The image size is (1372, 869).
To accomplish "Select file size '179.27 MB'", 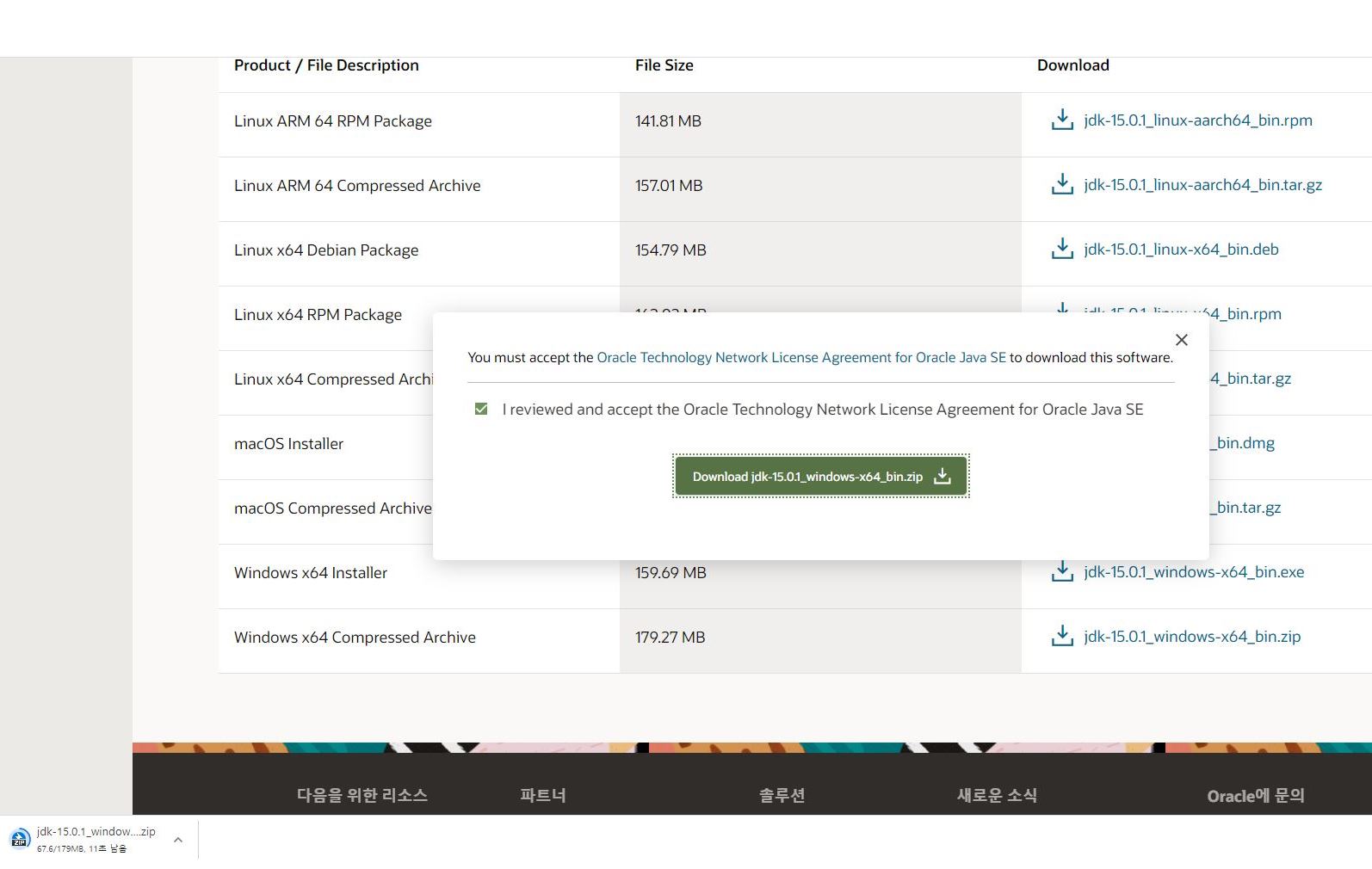I will pos(670,638).
